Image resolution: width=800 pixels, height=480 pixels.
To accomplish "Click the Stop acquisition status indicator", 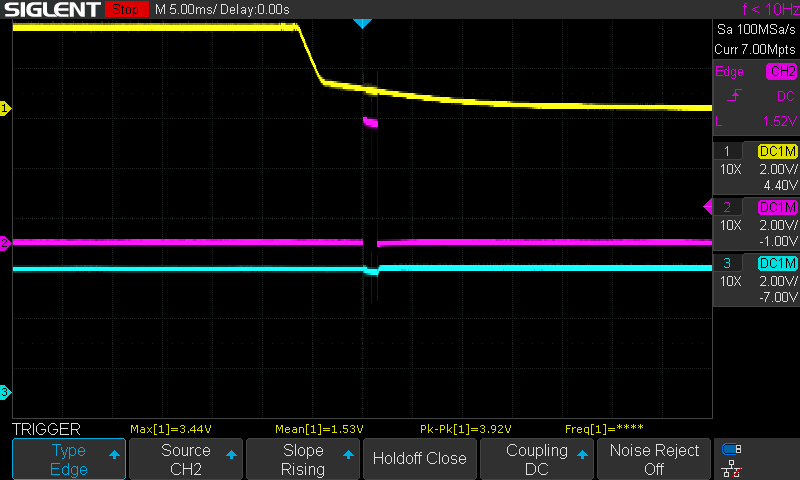I will (126, 9).
